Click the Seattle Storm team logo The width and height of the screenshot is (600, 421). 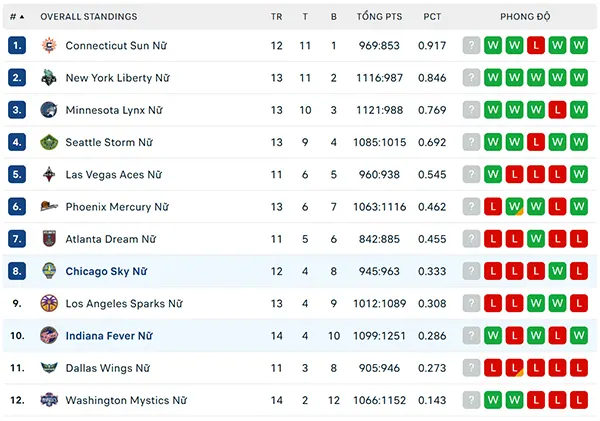[49, 142]
